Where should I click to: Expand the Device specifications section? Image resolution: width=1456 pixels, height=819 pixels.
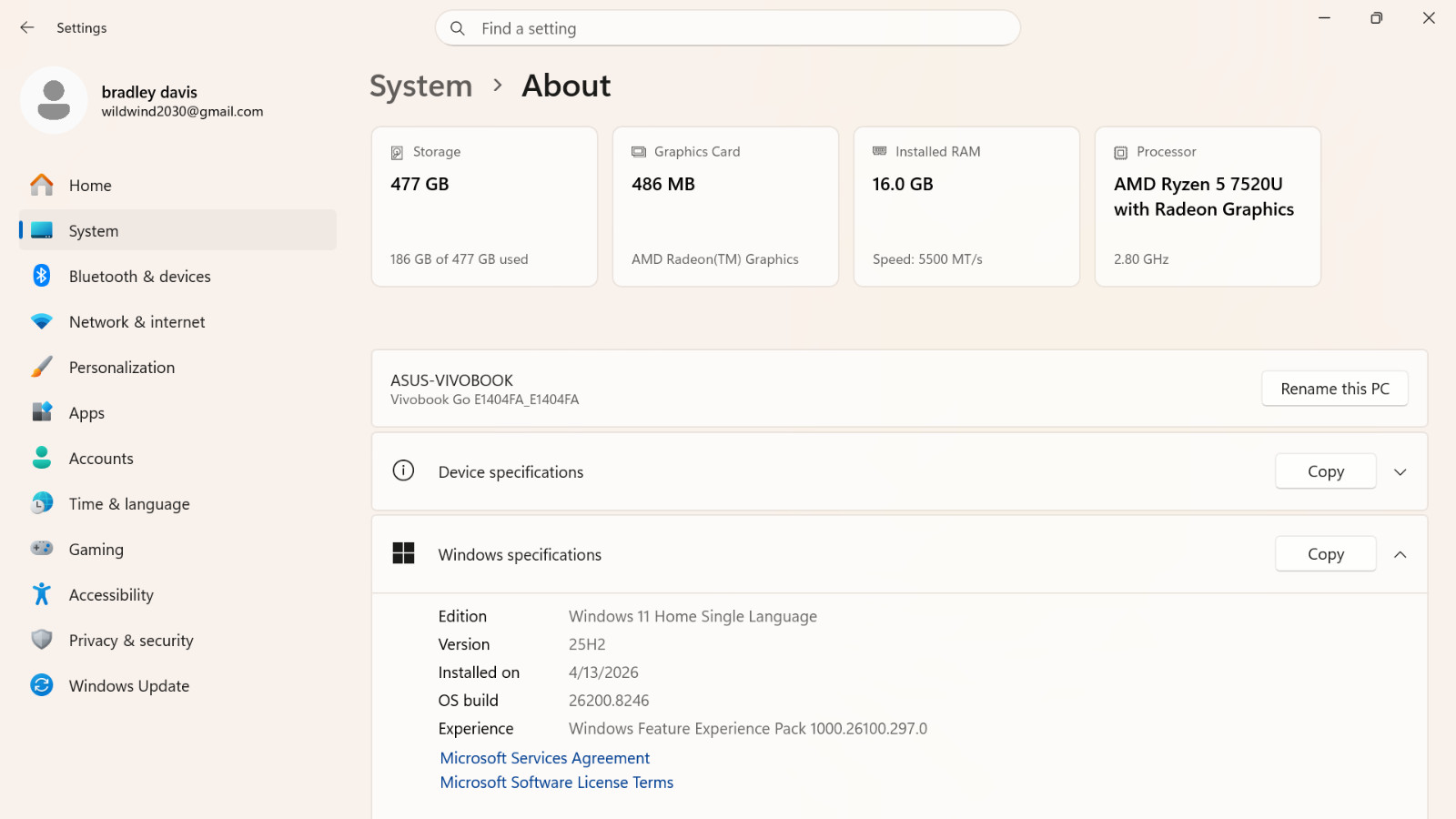[x=1400, y=471]
